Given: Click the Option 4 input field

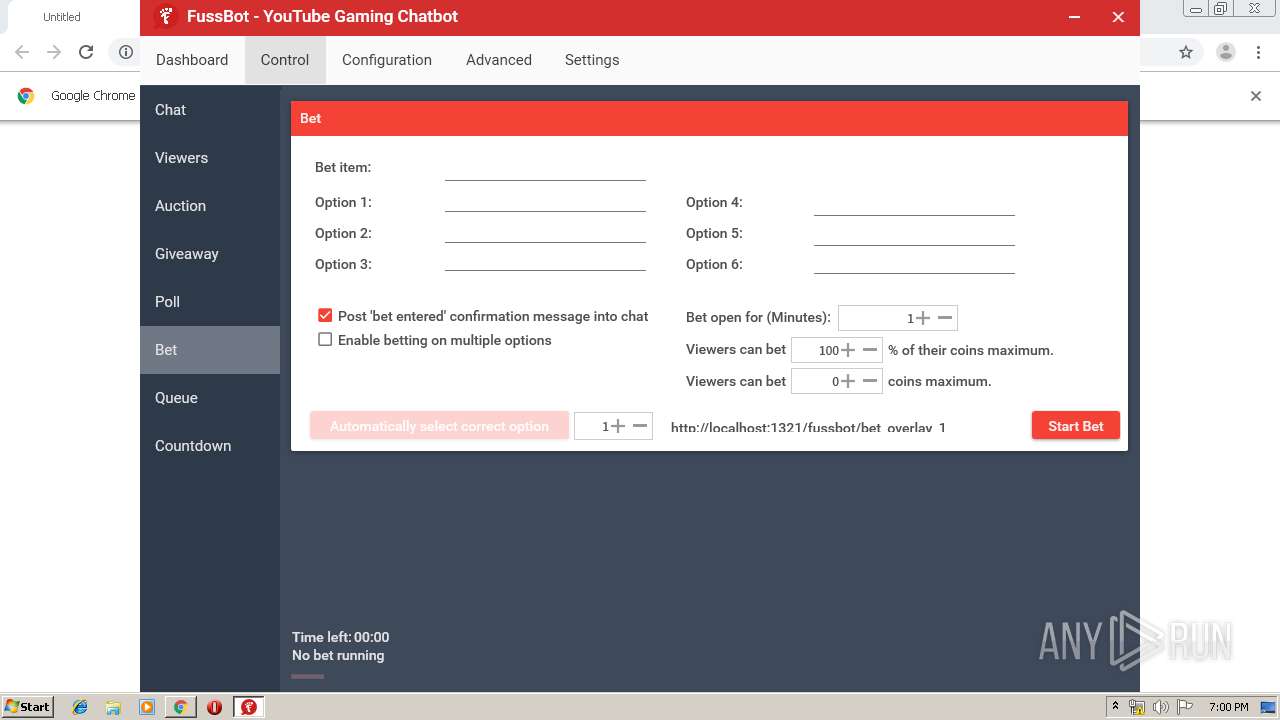Looking at the screenshot, I should pos(914,204).
